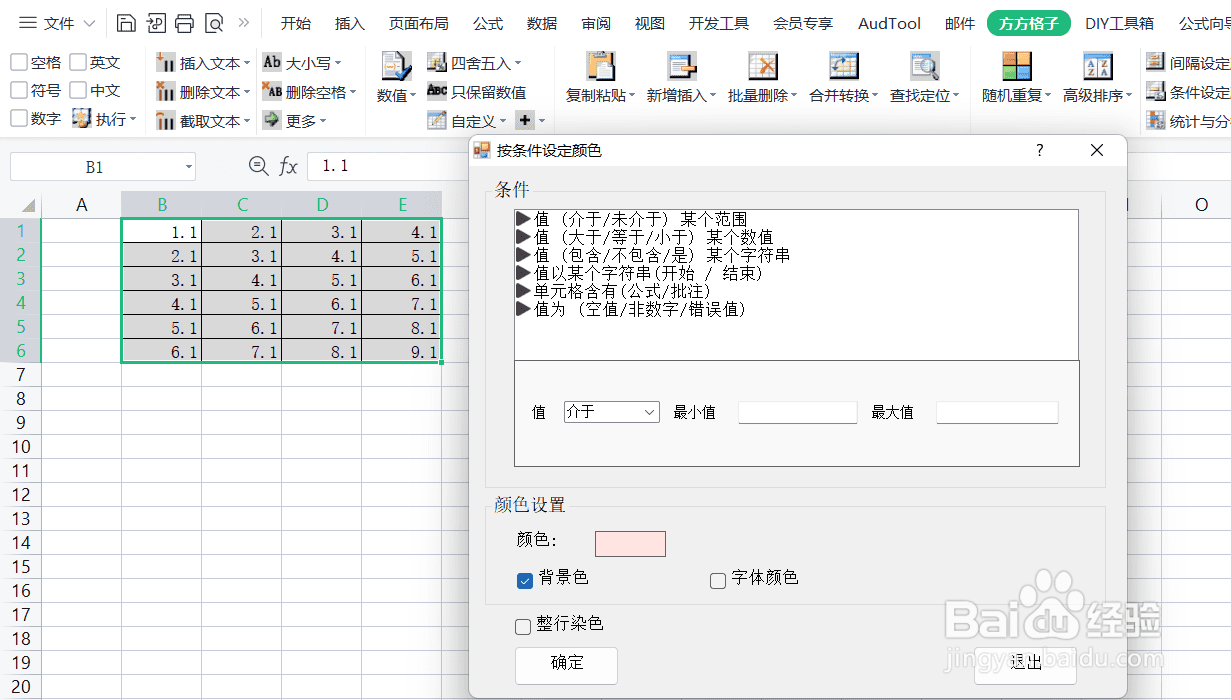
Task: Toggle the 数字 checkbox
Action: pyautogui.click(x=19, y=118)
